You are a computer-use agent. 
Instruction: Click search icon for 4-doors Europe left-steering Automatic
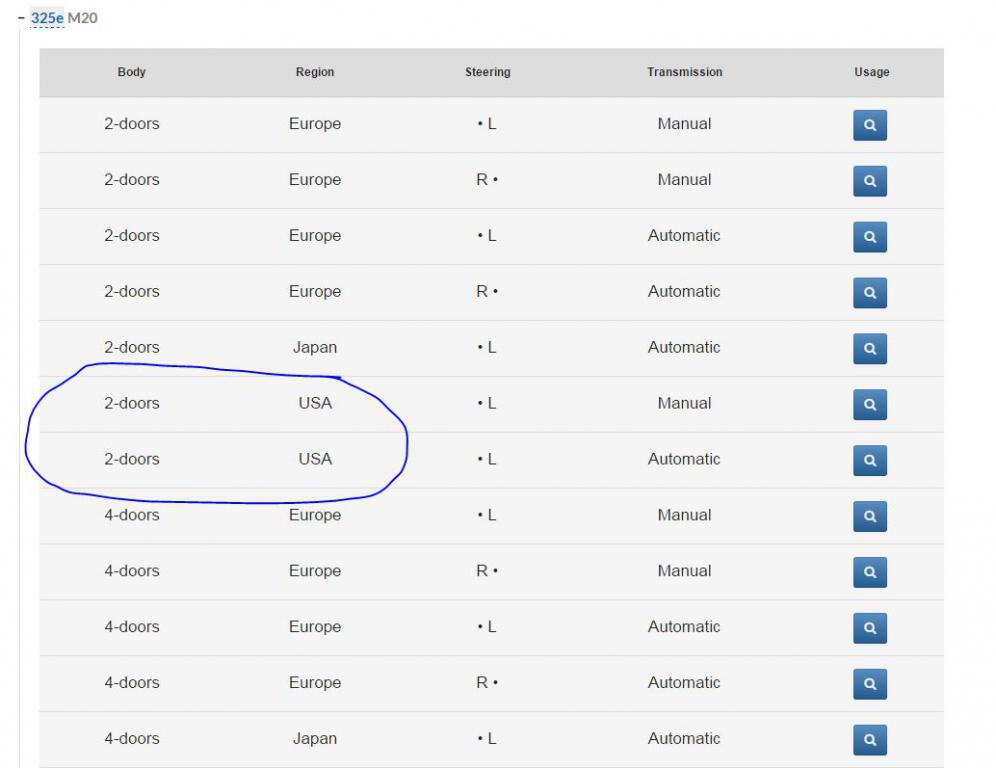coord(869,628)
